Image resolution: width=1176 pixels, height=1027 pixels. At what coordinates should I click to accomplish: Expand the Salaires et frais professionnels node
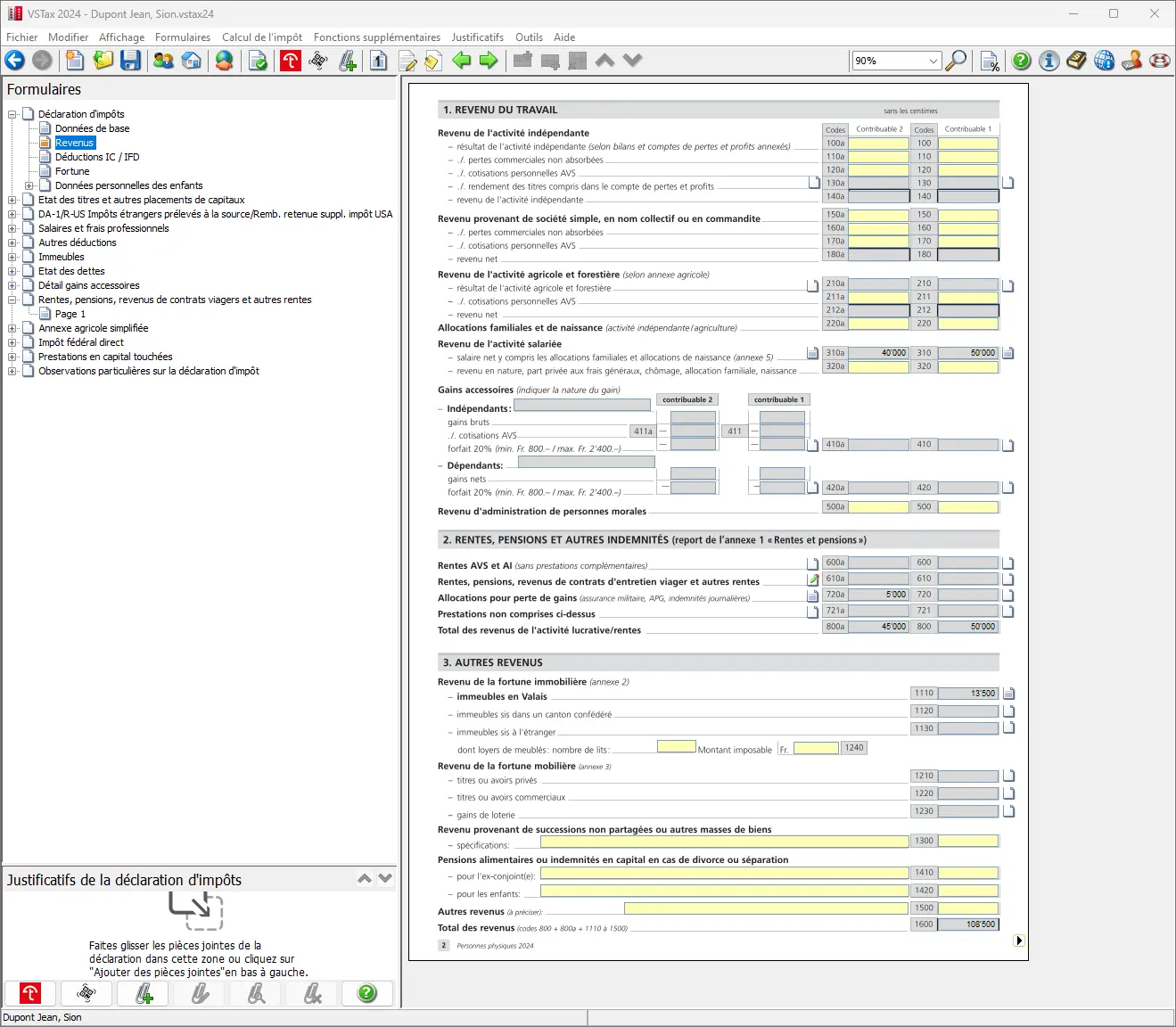coord(12,228)
